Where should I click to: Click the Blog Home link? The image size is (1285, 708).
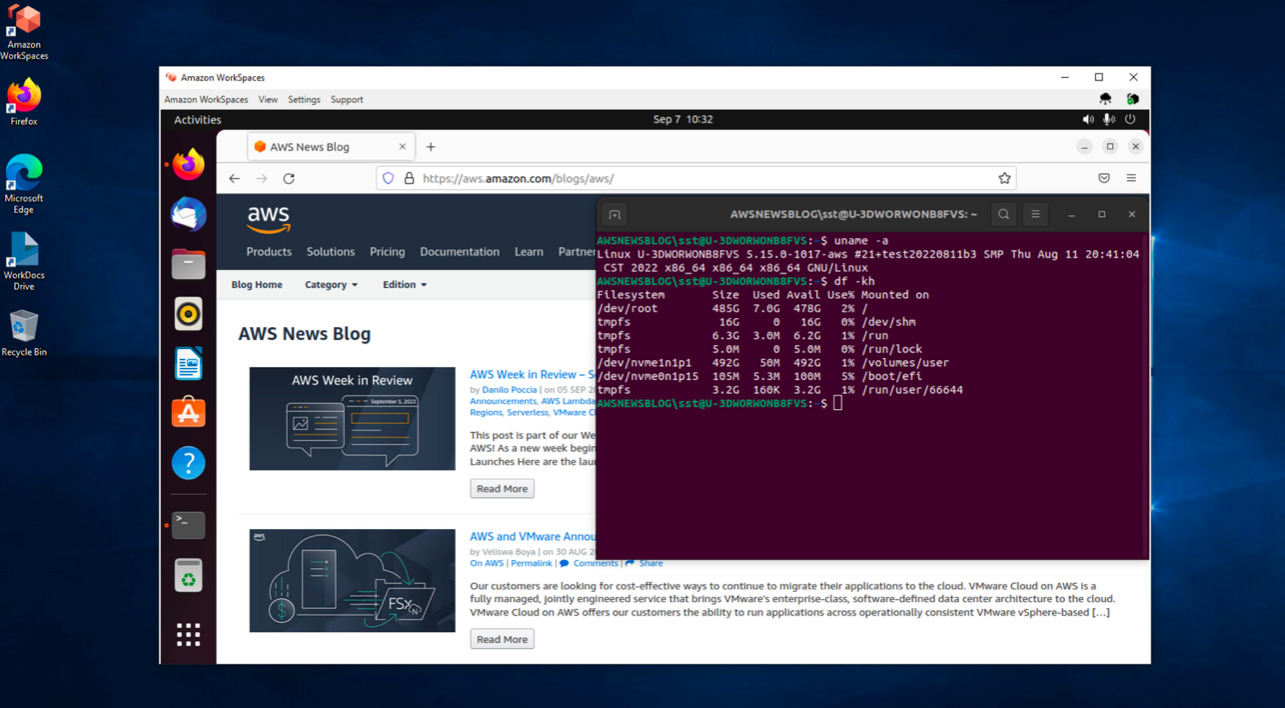click(x=257, y=285)
